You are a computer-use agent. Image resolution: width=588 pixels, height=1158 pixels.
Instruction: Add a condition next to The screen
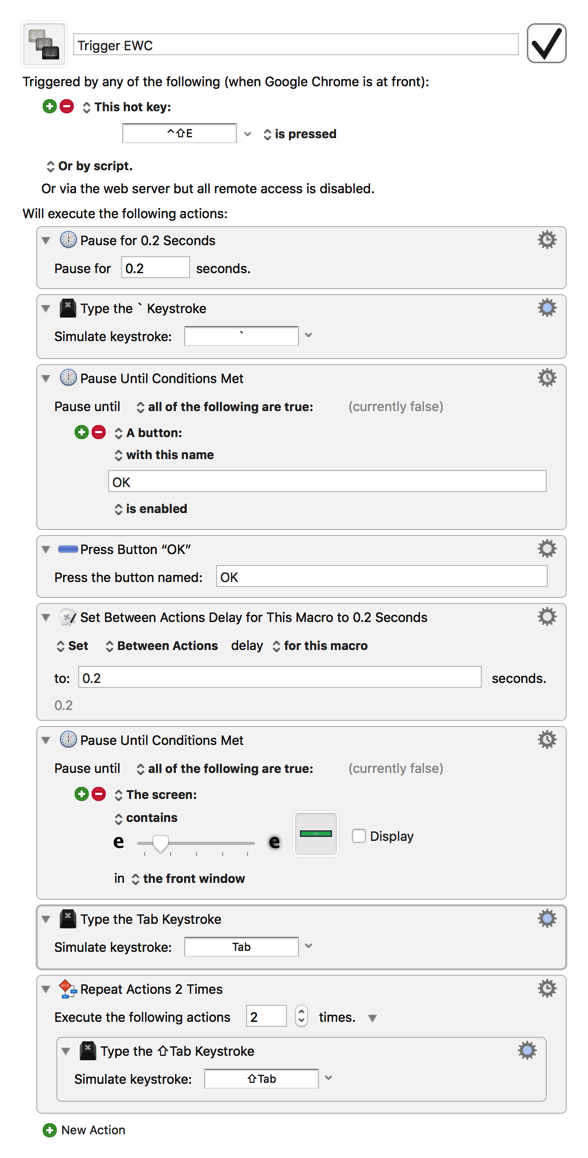82,795
